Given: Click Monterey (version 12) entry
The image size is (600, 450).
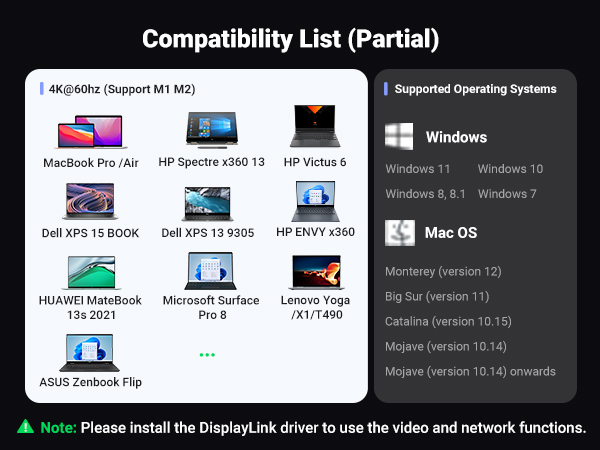Looking at the screenshot, I should pos(443,272).
